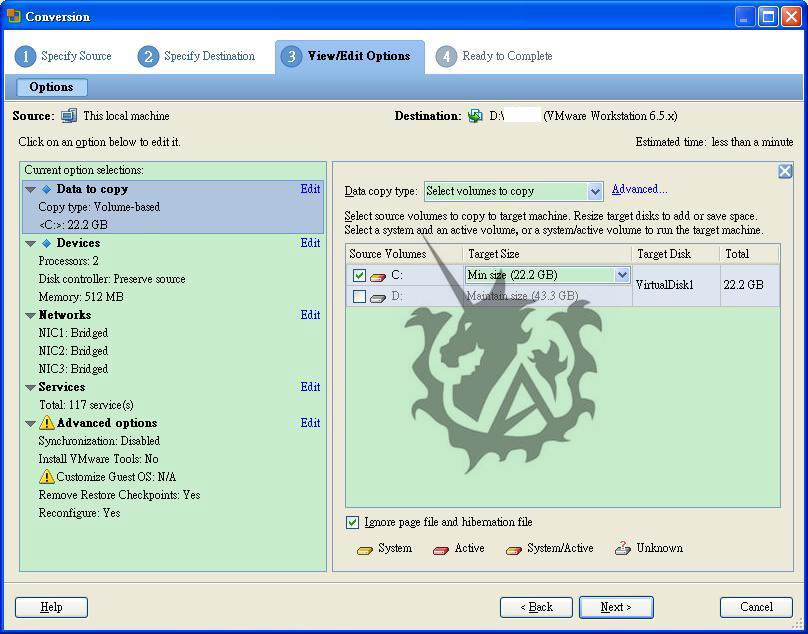Click the C: volume drive icon
Viewport: 808px width, 634px height.
coord(378,277)
